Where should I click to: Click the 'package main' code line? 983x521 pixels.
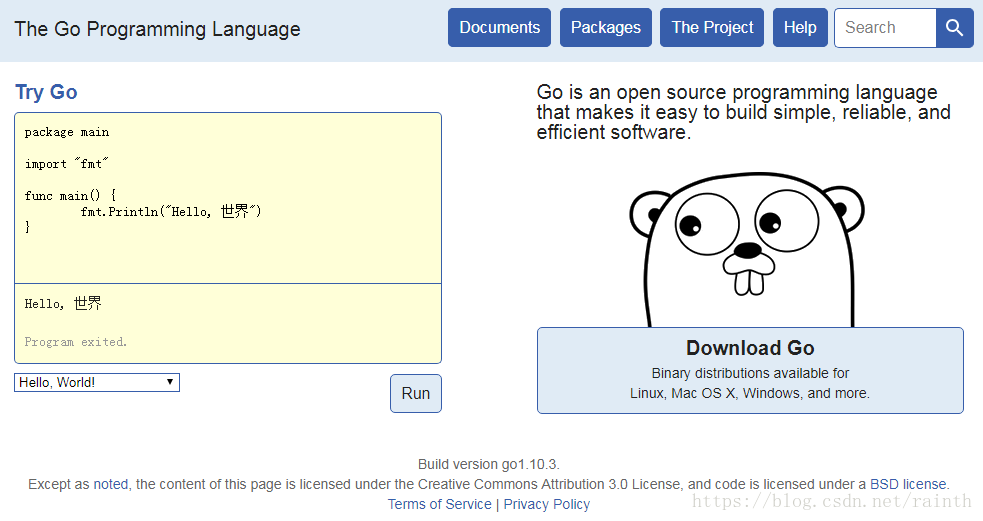coord(67,132)
